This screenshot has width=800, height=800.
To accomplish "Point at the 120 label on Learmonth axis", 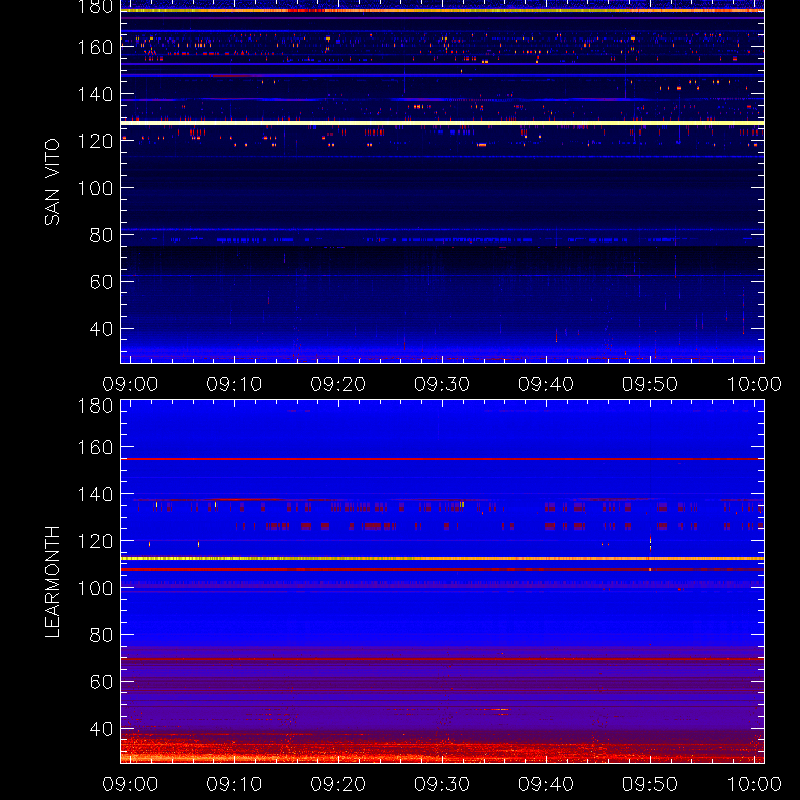I will pyautogui.click(x=95, y=541).
